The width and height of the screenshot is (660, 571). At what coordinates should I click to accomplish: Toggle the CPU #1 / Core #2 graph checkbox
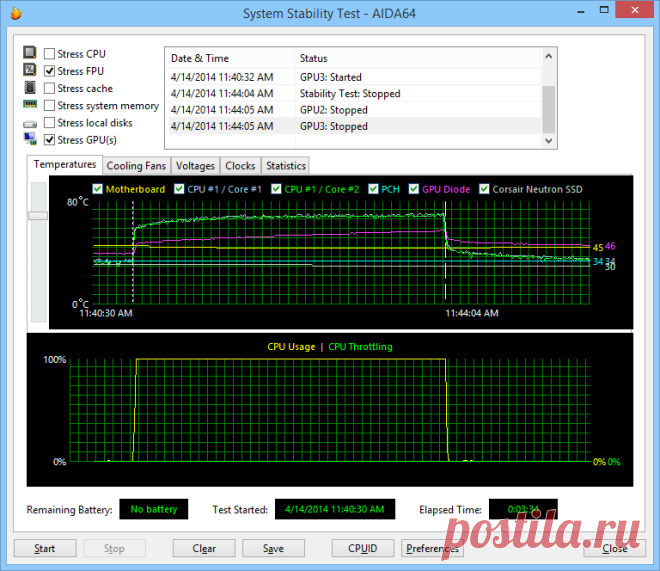[276, 189]
